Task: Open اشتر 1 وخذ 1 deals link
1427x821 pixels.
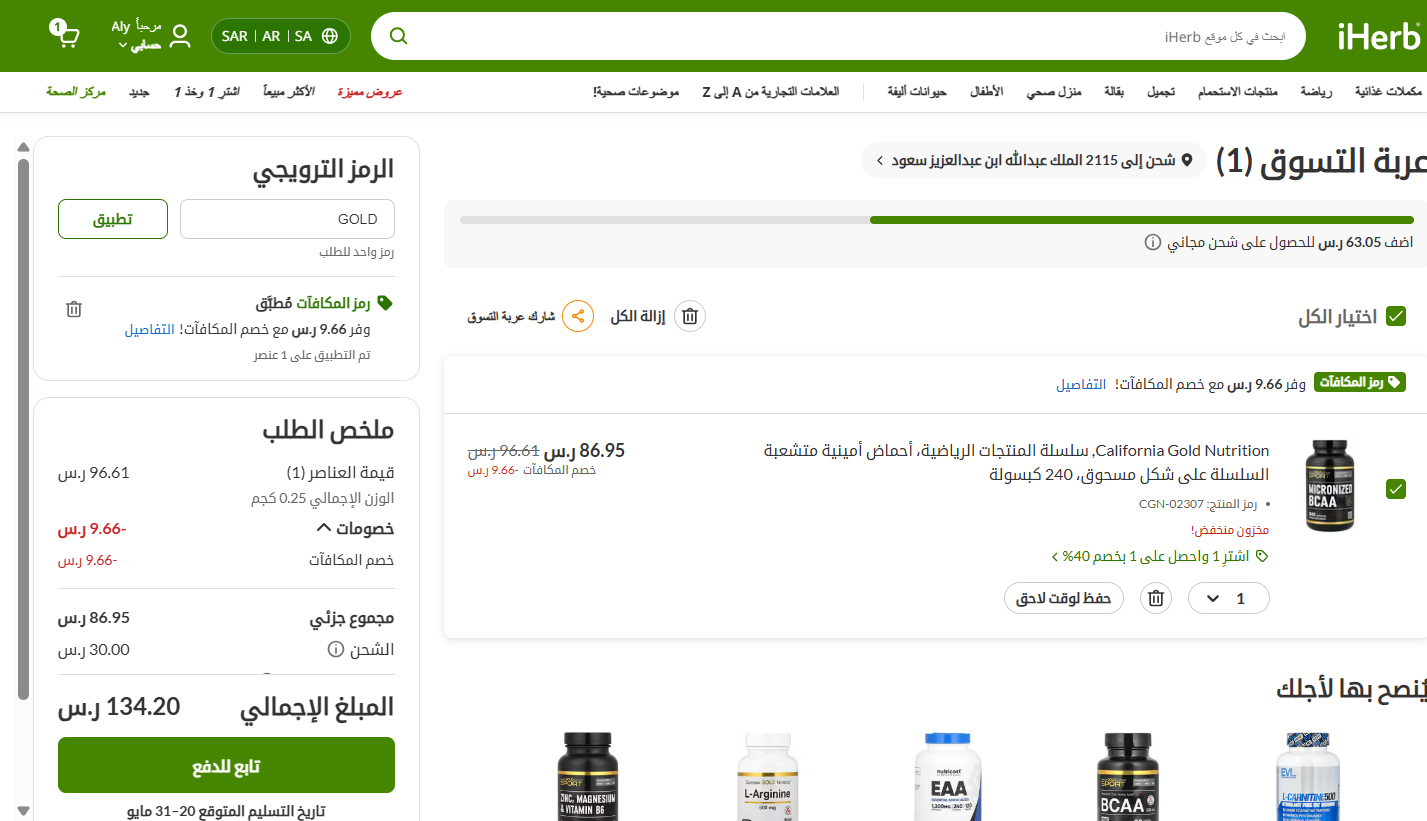Action: click(x=207, y=91)
